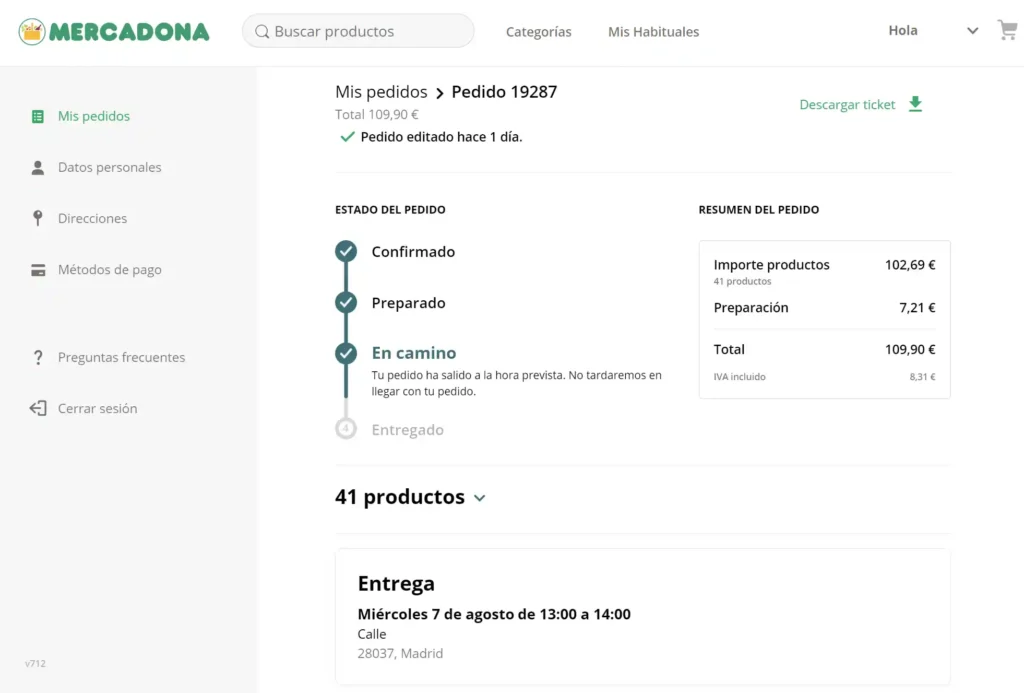Click the Pedido editado hace 1 día text

click(441, 137)
